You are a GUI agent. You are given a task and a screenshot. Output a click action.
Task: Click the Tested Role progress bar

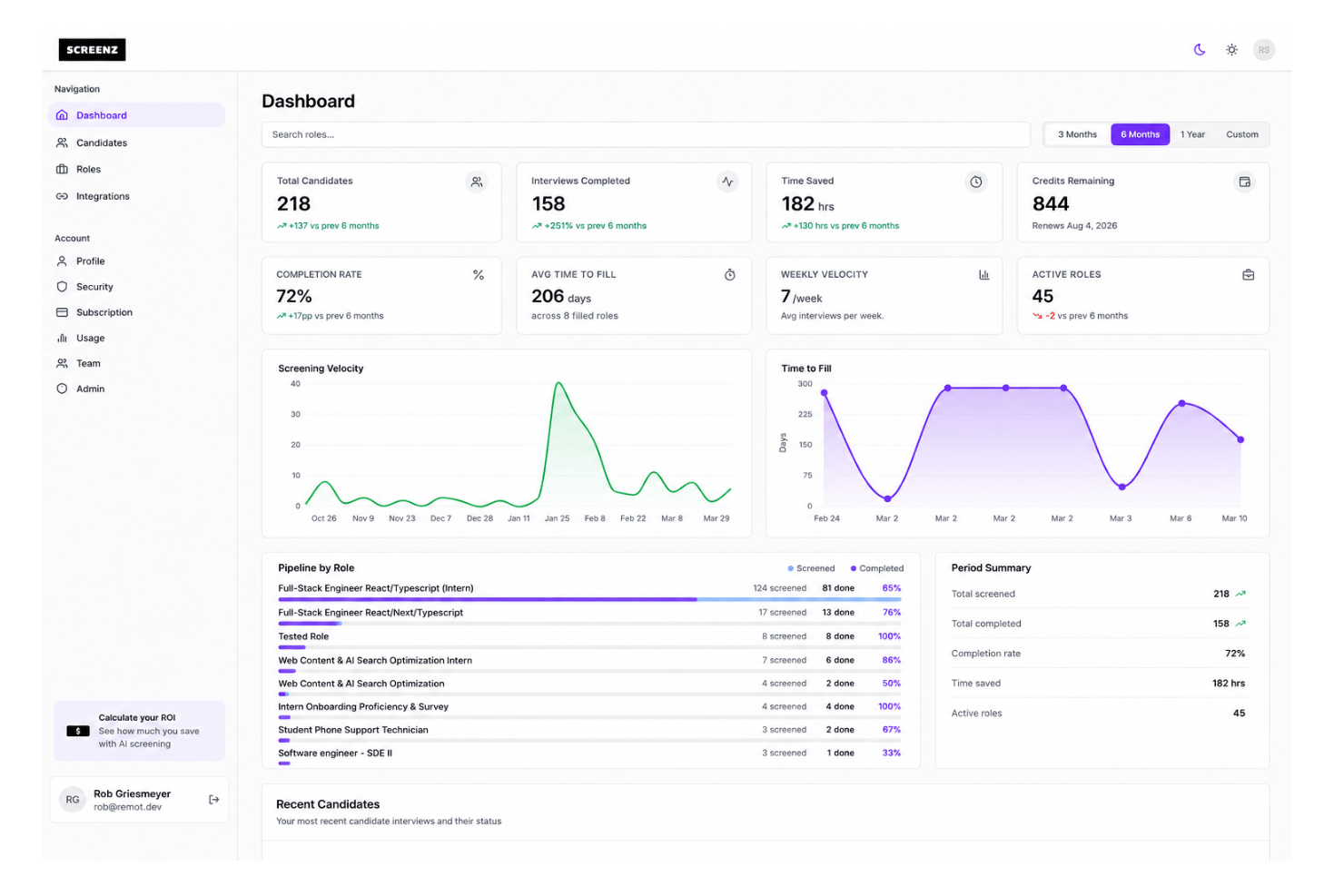(589, 647)
